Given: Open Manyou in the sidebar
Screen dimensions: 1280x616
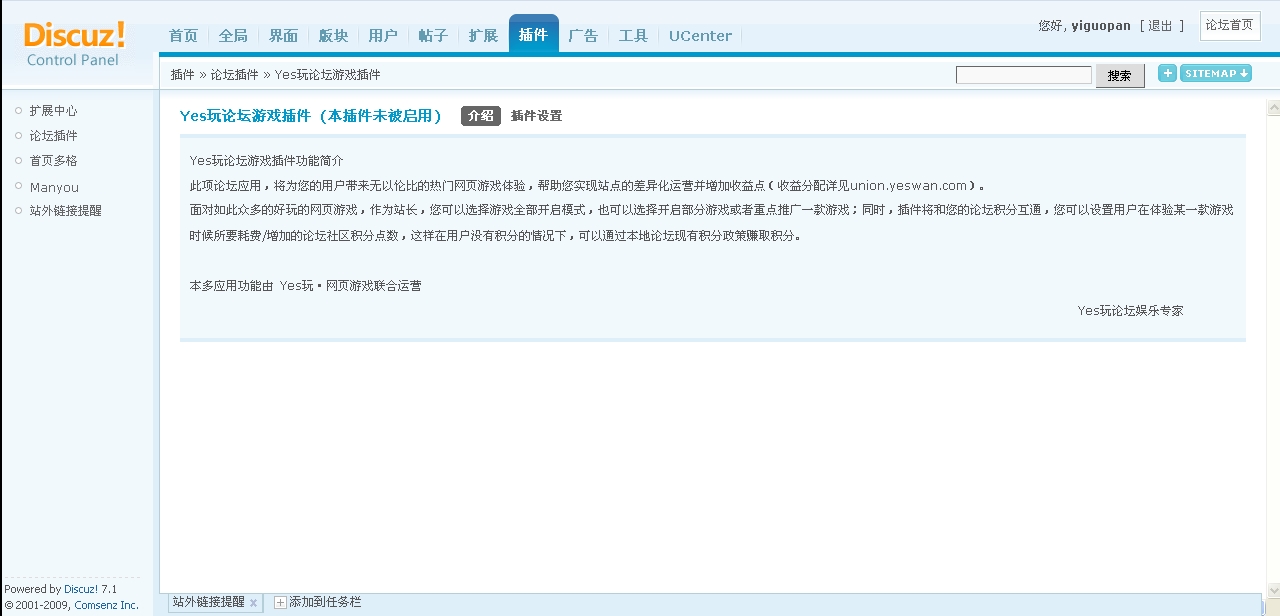Looking at the screenshot, I should pyautogui.click(x=54, y=187).
